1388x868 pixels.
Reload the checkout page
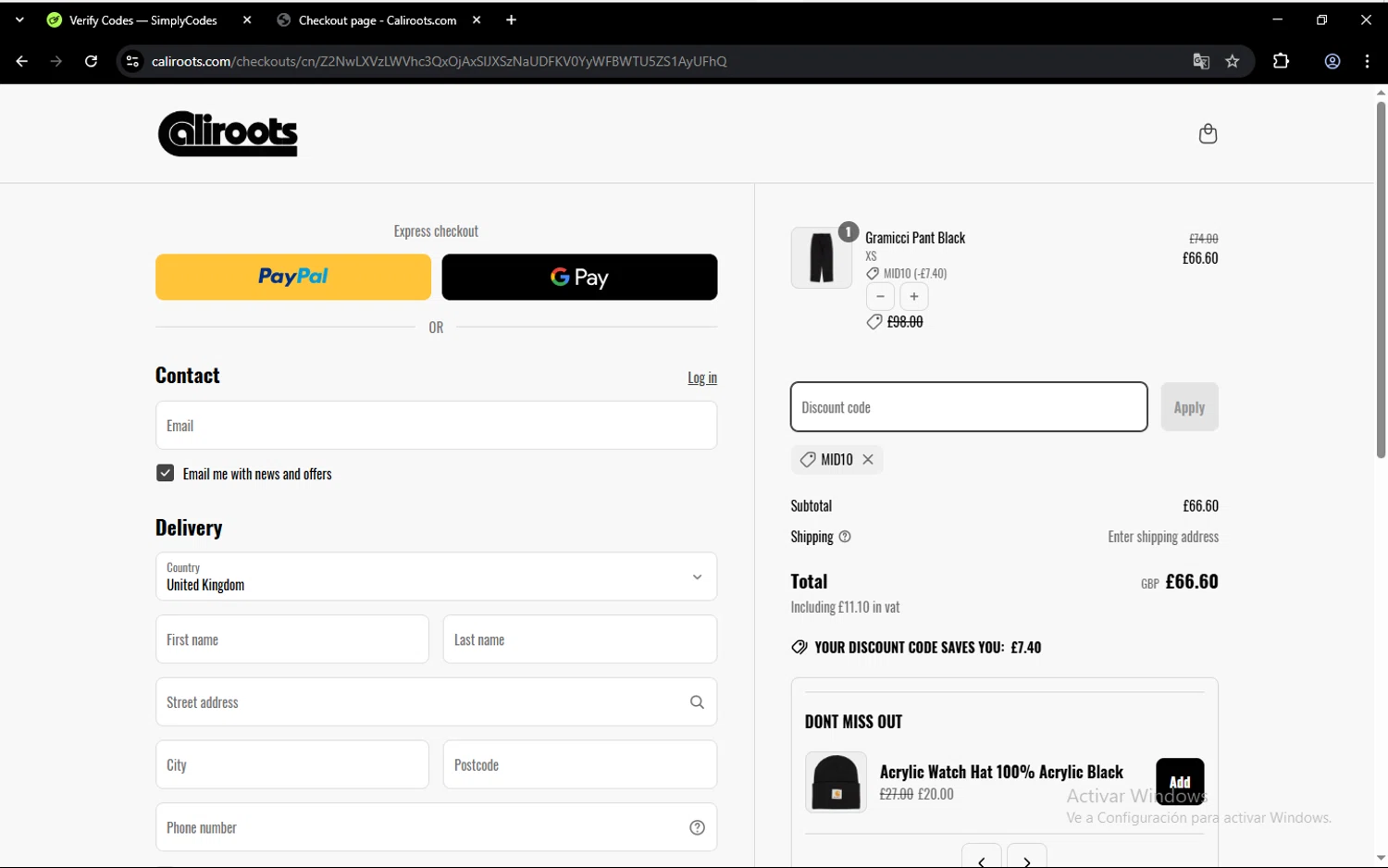coord(91,61)
